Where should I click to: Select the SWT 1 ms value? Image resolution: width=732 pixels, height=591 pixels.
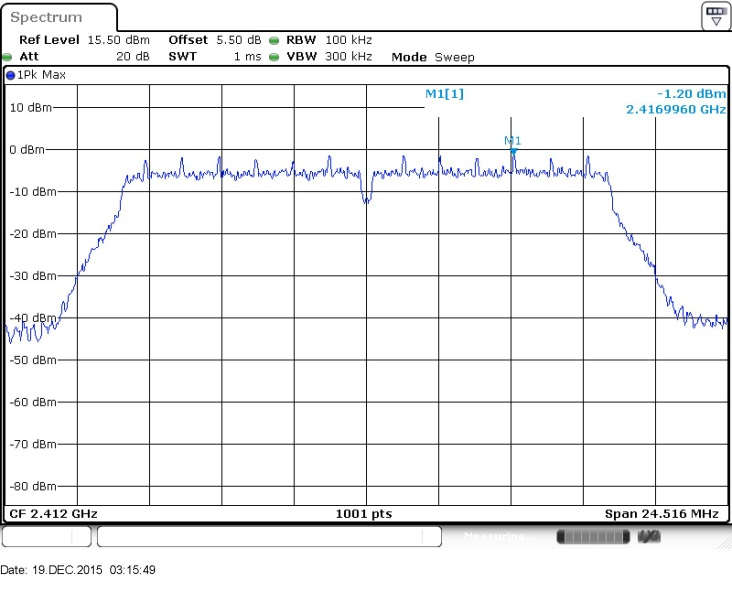point(247,56)
